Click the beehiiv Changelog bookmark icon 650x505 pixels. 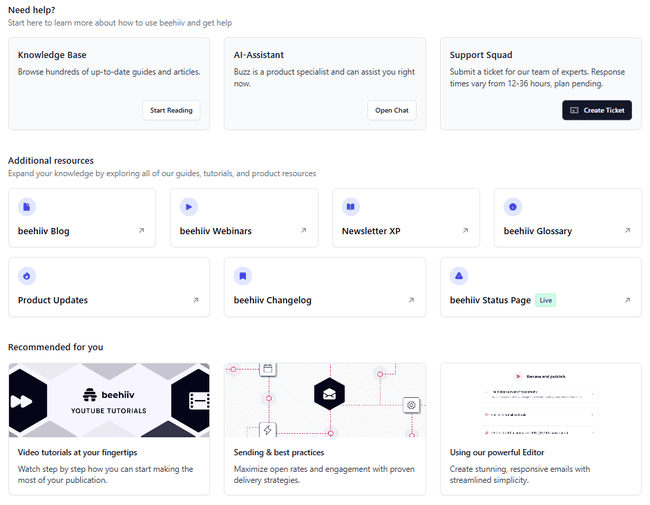point(243,276)
